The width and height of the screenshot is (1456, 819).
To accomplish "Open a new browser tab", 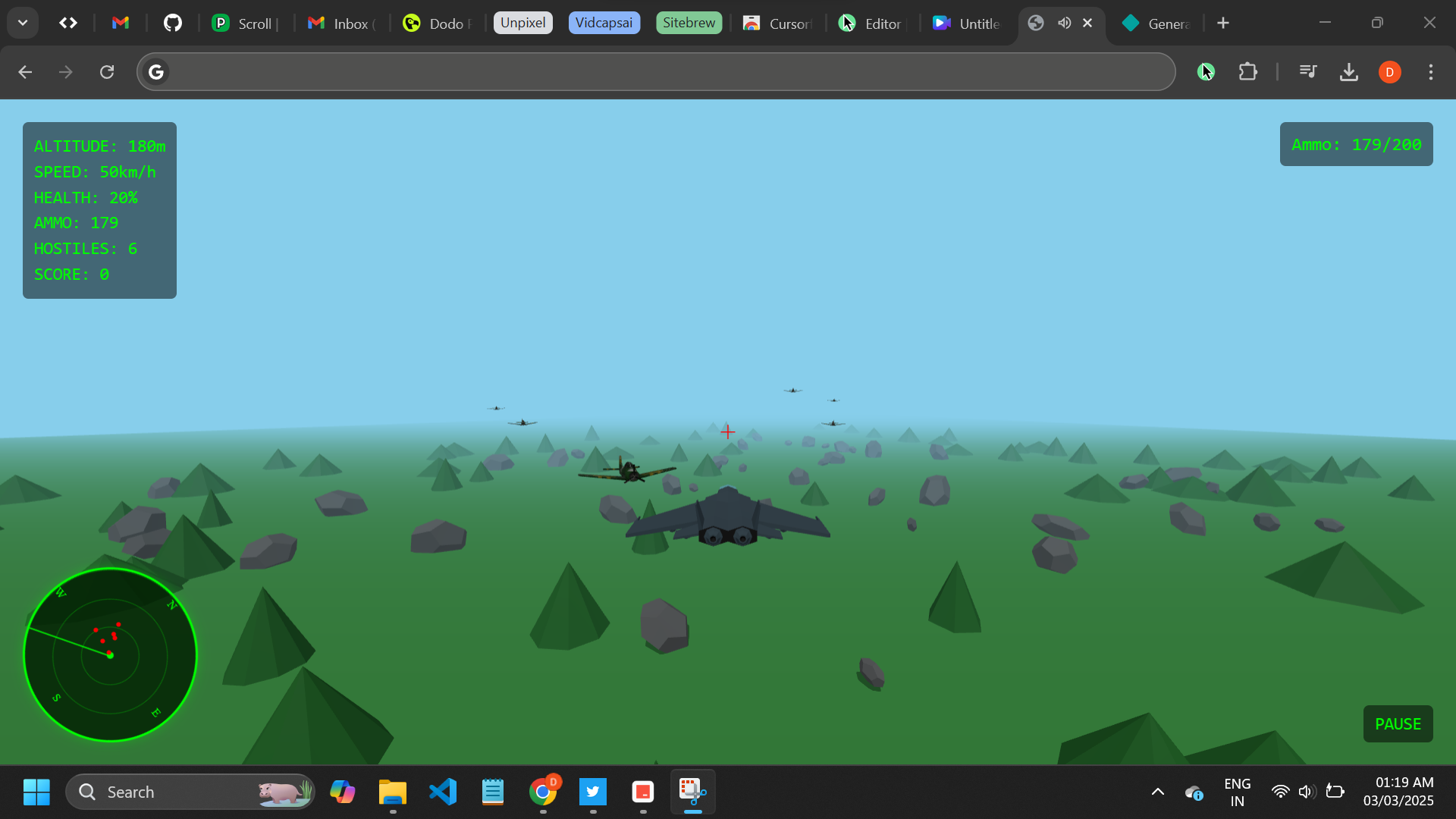I will 1222,23.
